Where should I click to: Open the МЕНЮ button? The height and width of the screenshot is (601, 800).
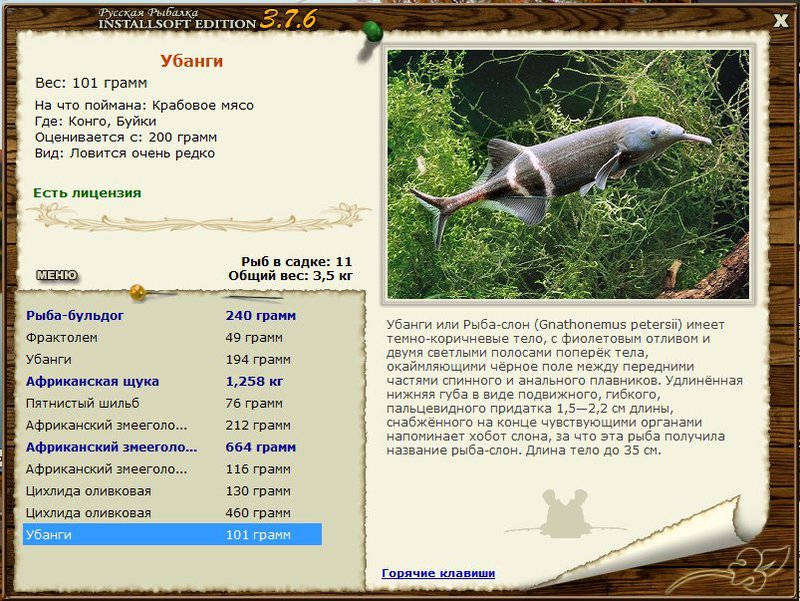pos(57,276)
